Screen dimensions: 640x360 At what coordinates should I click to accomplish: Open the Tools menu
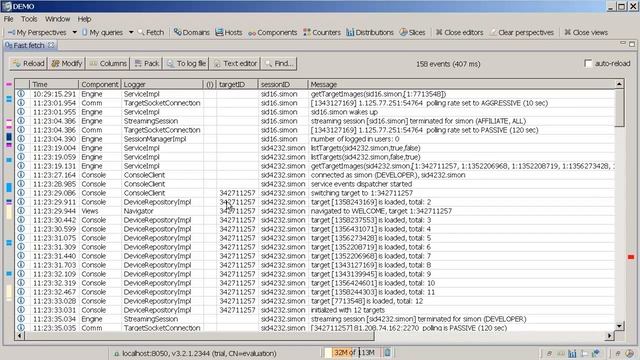click(x=29, y=19)
